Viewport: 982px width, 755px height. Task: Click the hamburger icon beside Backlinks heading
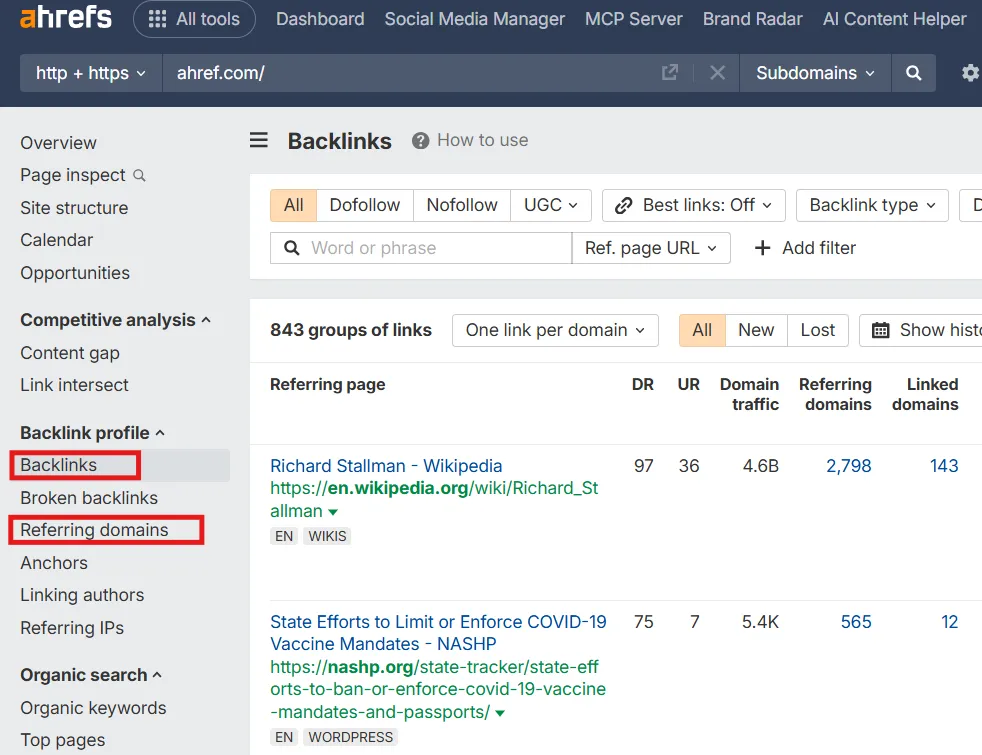(259, 140)
